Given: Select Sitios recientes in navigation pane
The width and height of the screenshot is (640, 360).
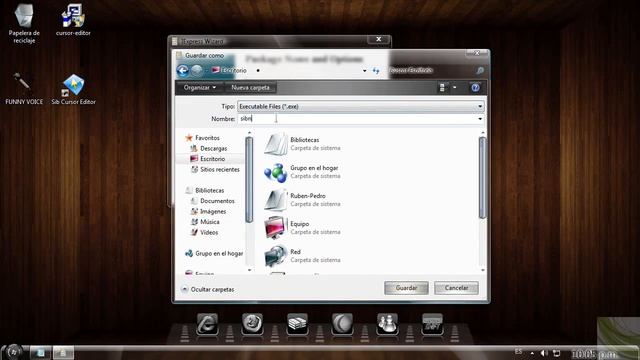Looking at the screenshot, I should point(220,169).
